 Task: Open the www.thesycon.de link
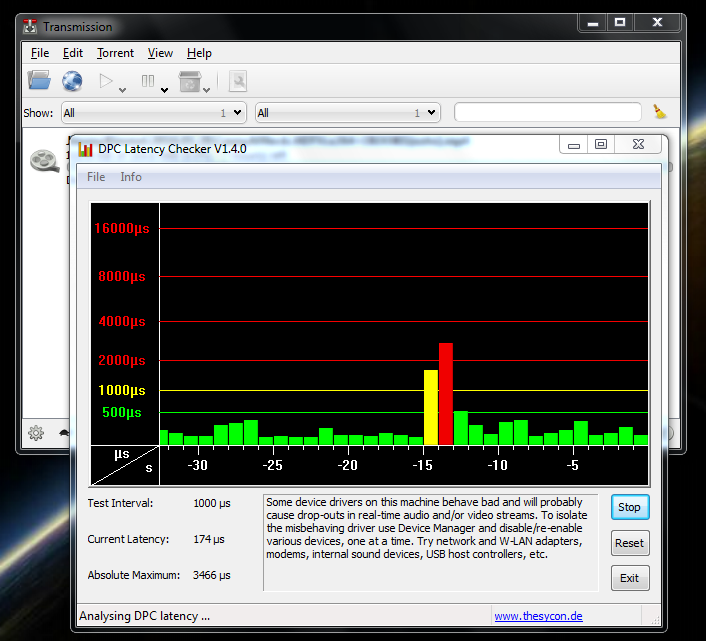tap(539, 616)
